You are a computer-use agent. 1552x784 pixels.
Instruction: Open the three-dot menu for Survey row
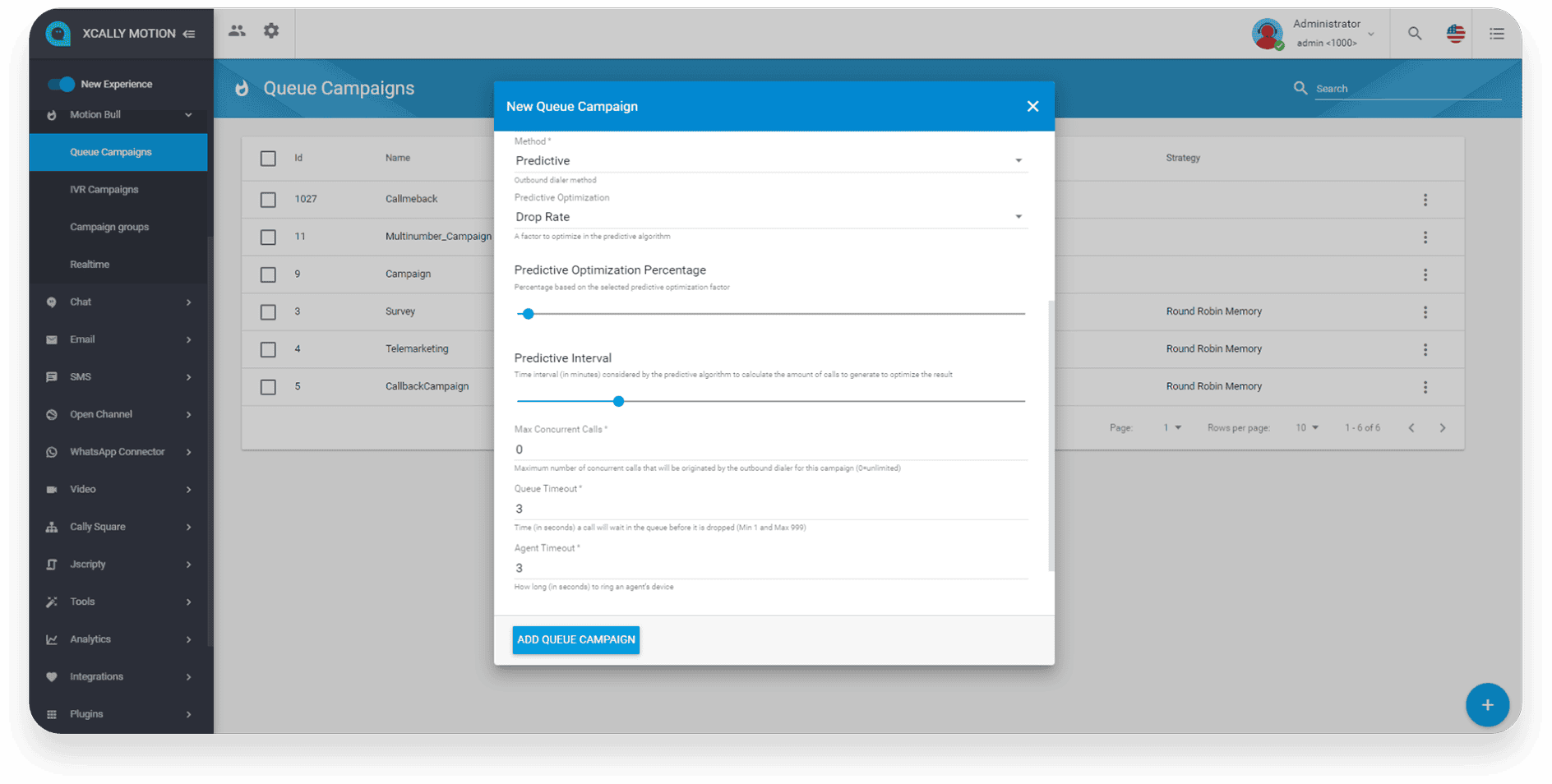tap(1425, 312)
